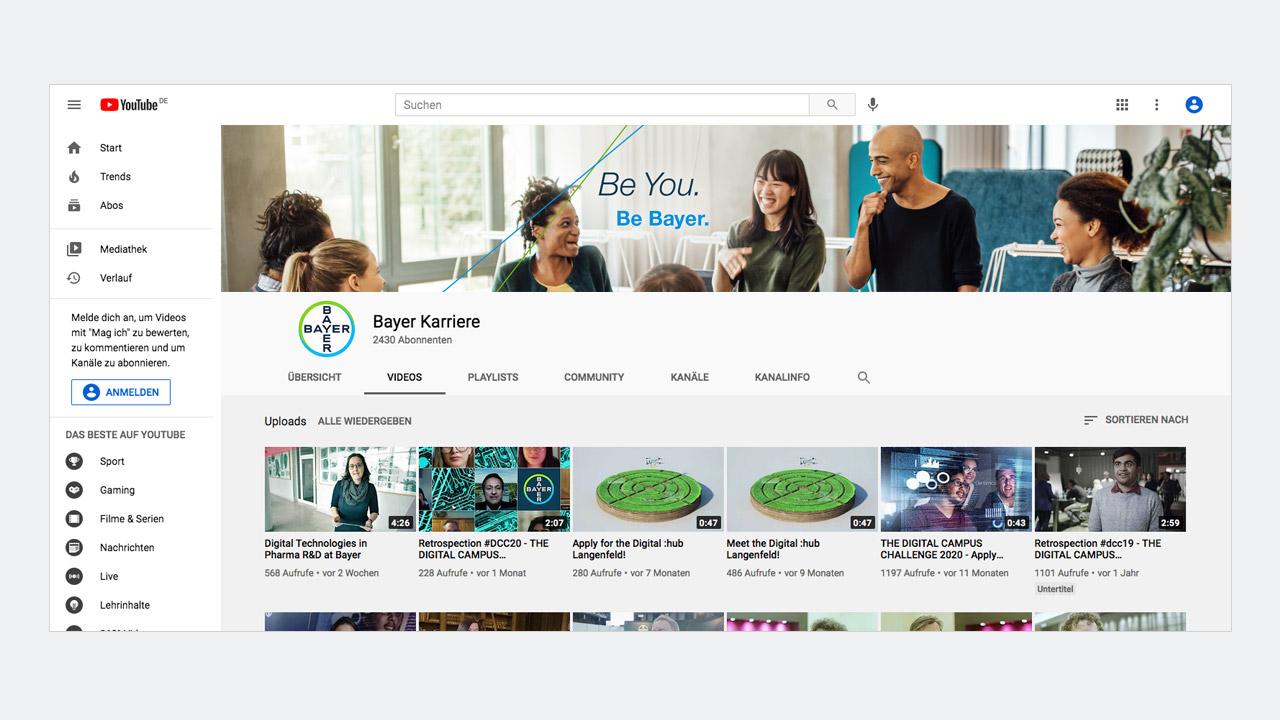Viewport: 1280px width, 720px height.
Task: Open the SORTIEREN NACH dropdown
Action: click(x=1136, y=420)
